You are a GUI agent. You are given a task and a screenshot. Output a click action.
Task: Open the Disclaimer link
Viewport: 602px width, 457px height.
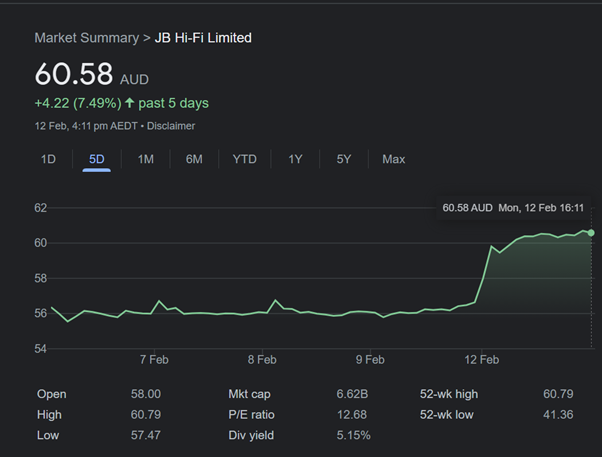171,126
